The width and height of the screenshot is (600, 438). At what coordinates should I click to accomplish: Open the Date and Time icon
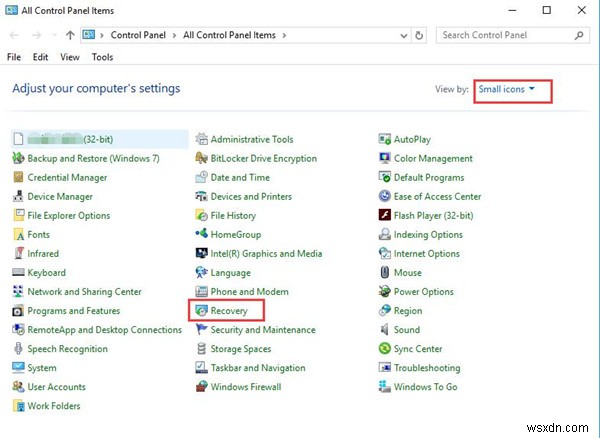[x=202, y=177]
